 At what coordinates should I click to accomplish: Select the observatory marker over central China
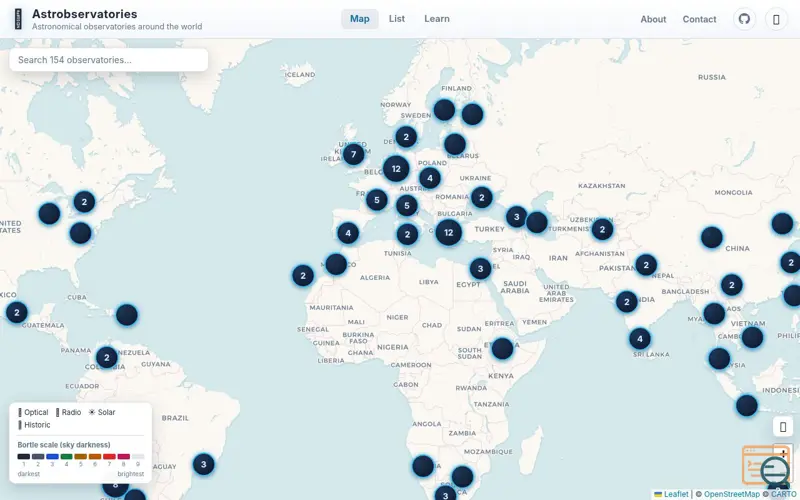tap(712, 237)
